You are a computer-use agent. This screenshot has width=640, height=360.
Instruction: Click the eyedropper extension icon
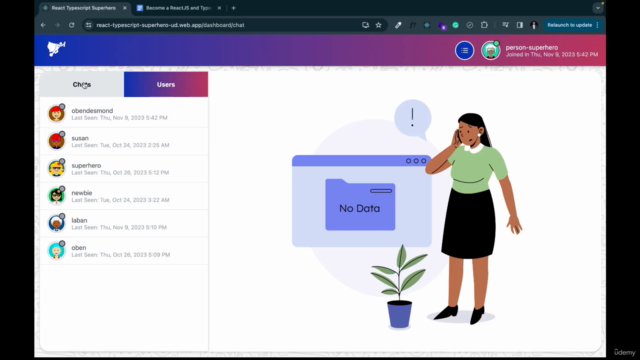tap(398, 25)
